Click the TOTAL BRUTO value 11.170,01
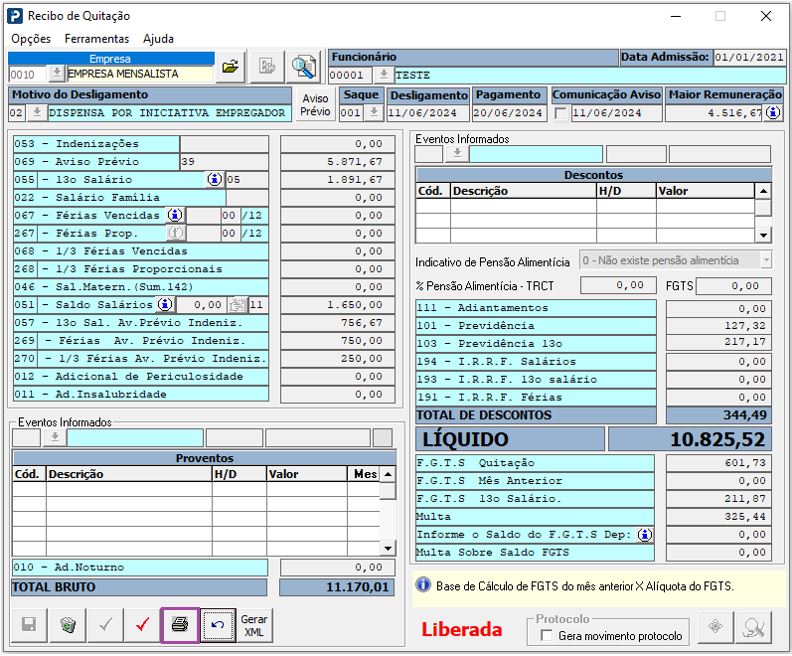Viewport: 792px width, 656px height. pyautogui.click(x=337, y=587)
